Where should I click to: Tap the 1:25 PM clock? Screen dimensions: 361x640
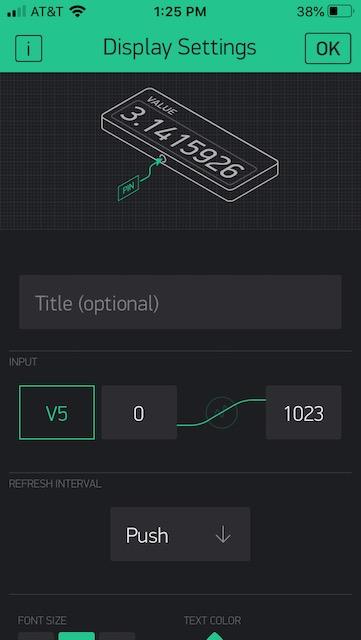pyautogui.click(x=180, y=11)
